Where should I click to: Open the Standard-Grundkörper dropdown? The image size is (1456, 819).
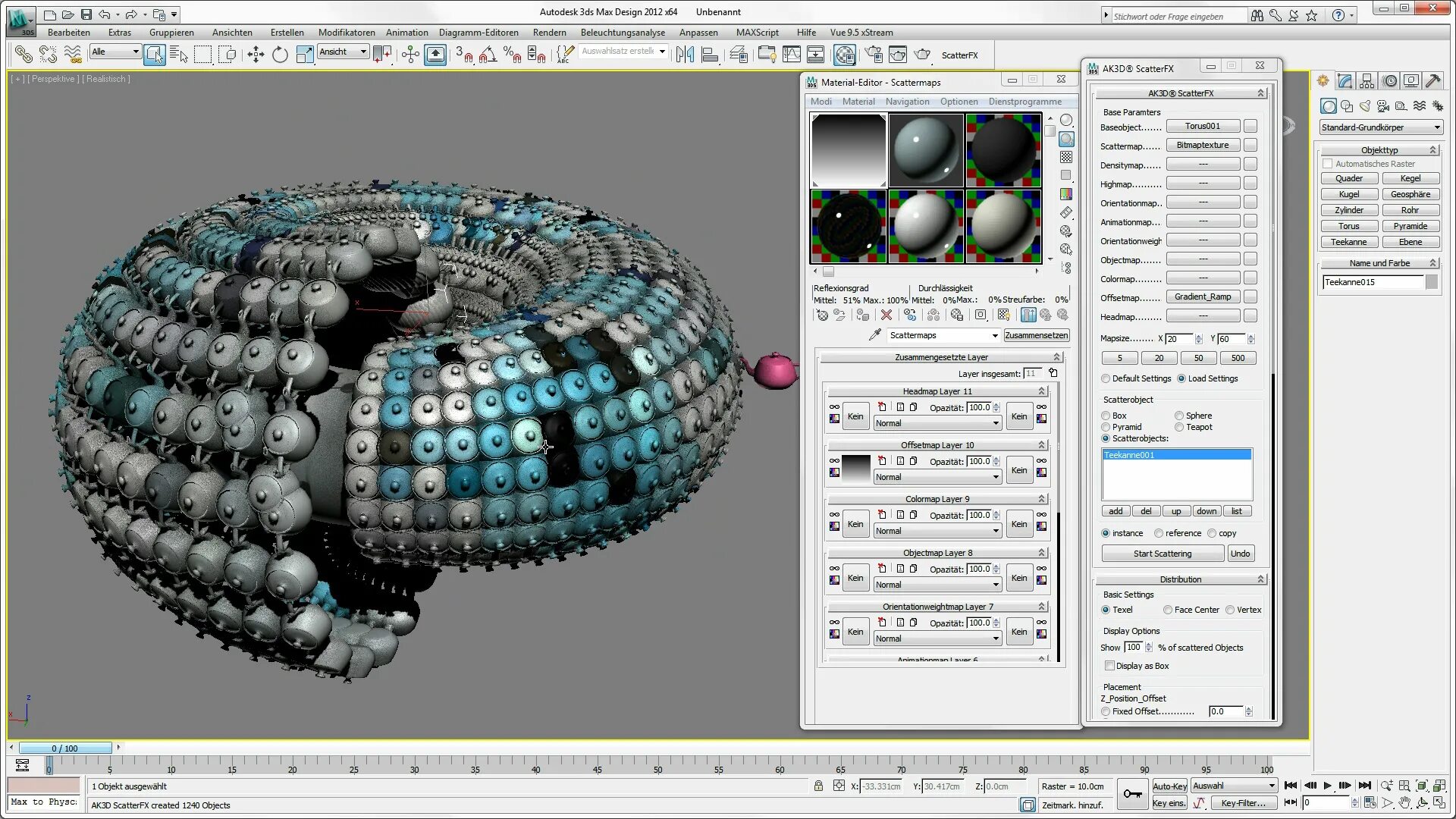[1380, 127]
